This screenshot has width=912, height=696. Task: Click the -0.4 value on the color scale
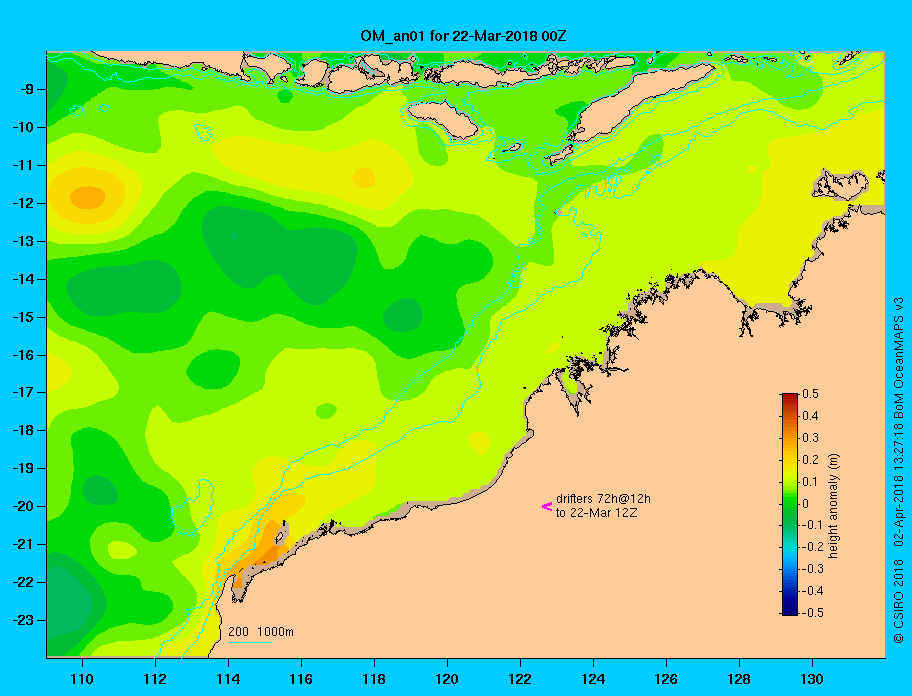(x=813, y=591)
